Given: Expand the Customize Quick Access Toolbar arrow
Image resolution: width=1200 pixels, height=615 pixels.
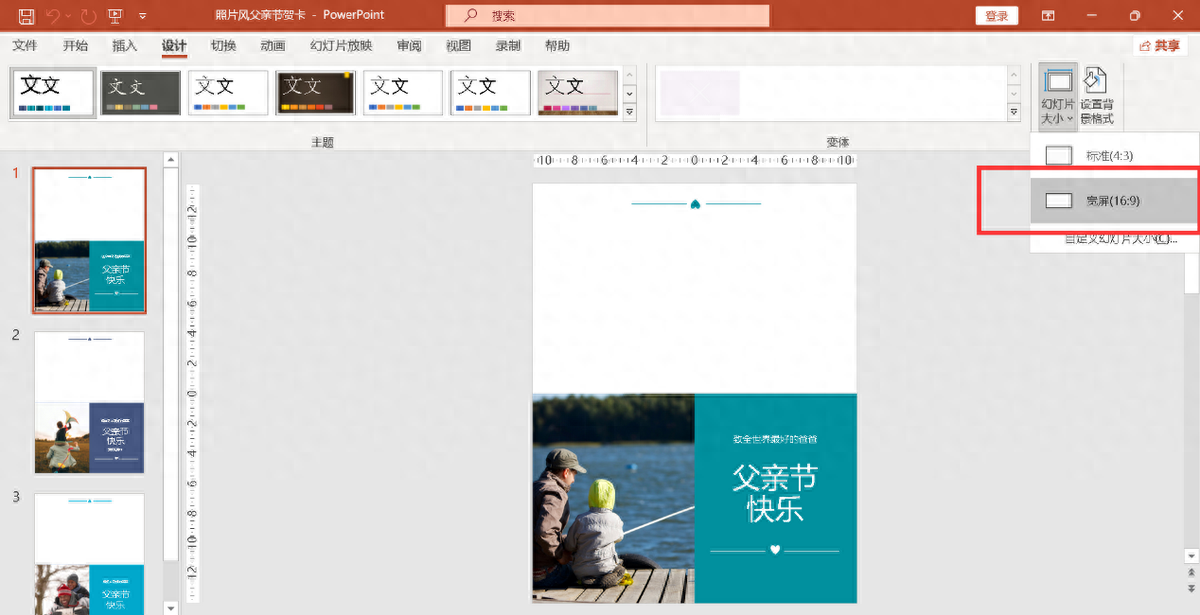Looking at the screenshot, I should [143, 16].
